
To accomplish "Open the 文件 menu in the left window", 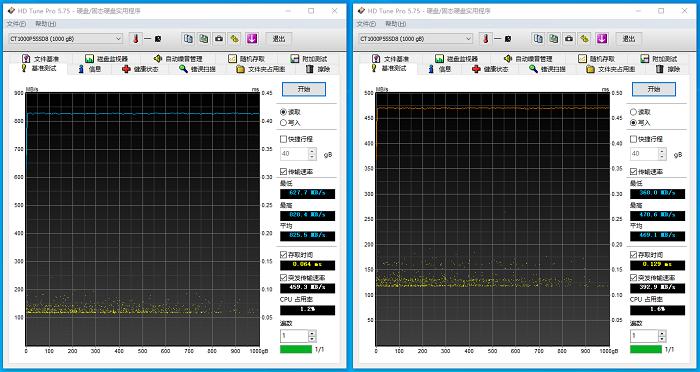I will click(x=16, y=23).
